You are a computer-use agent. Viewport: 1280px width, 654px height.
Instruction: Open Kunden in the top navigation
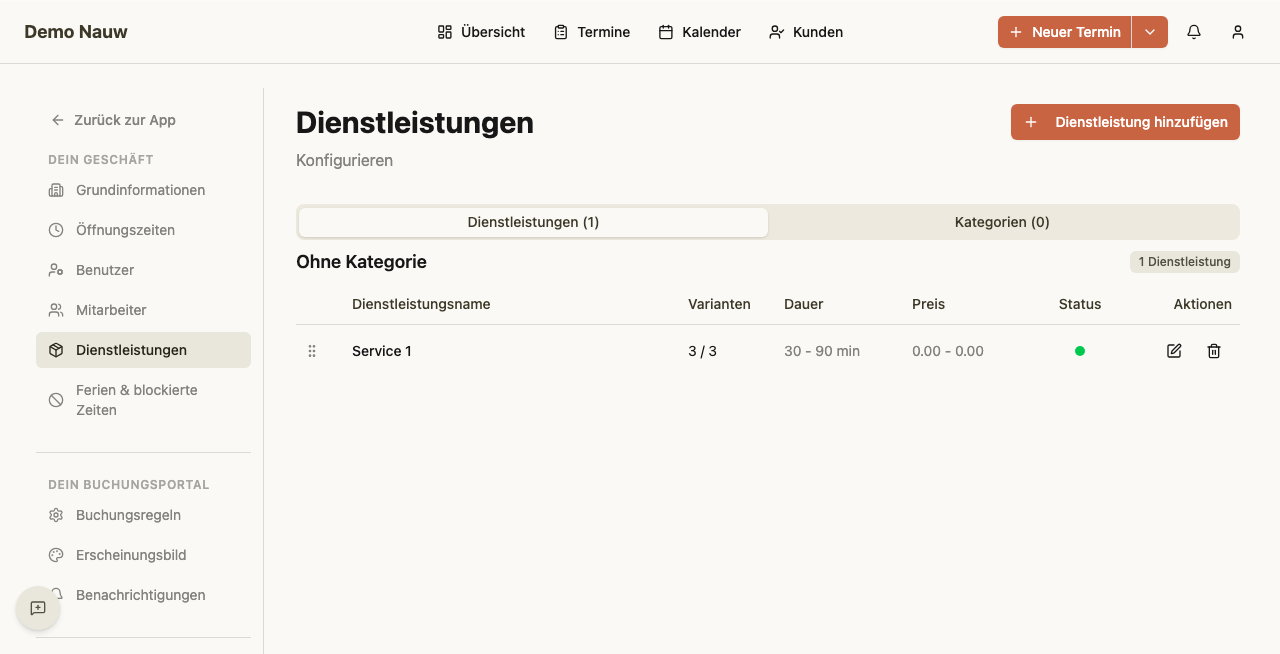coord(806,32)
